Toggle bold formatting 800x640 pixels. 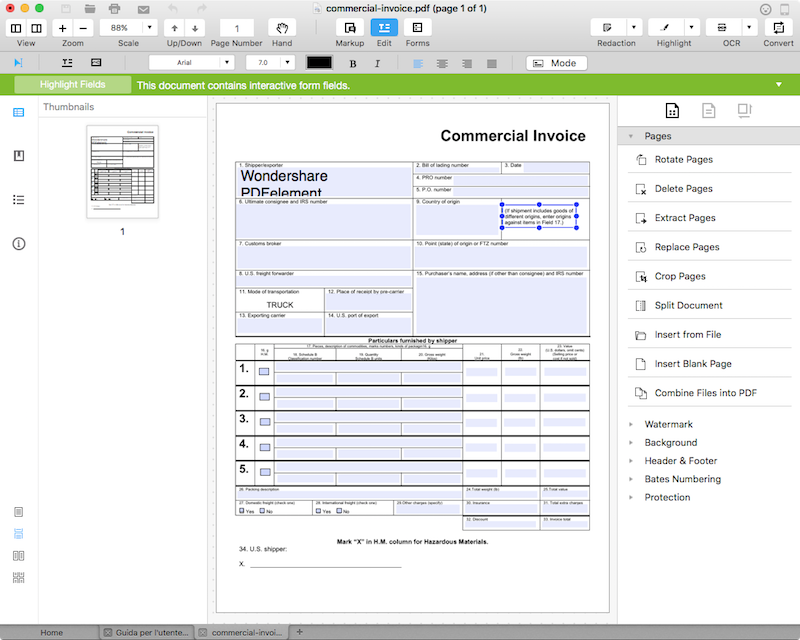(352, 62)
